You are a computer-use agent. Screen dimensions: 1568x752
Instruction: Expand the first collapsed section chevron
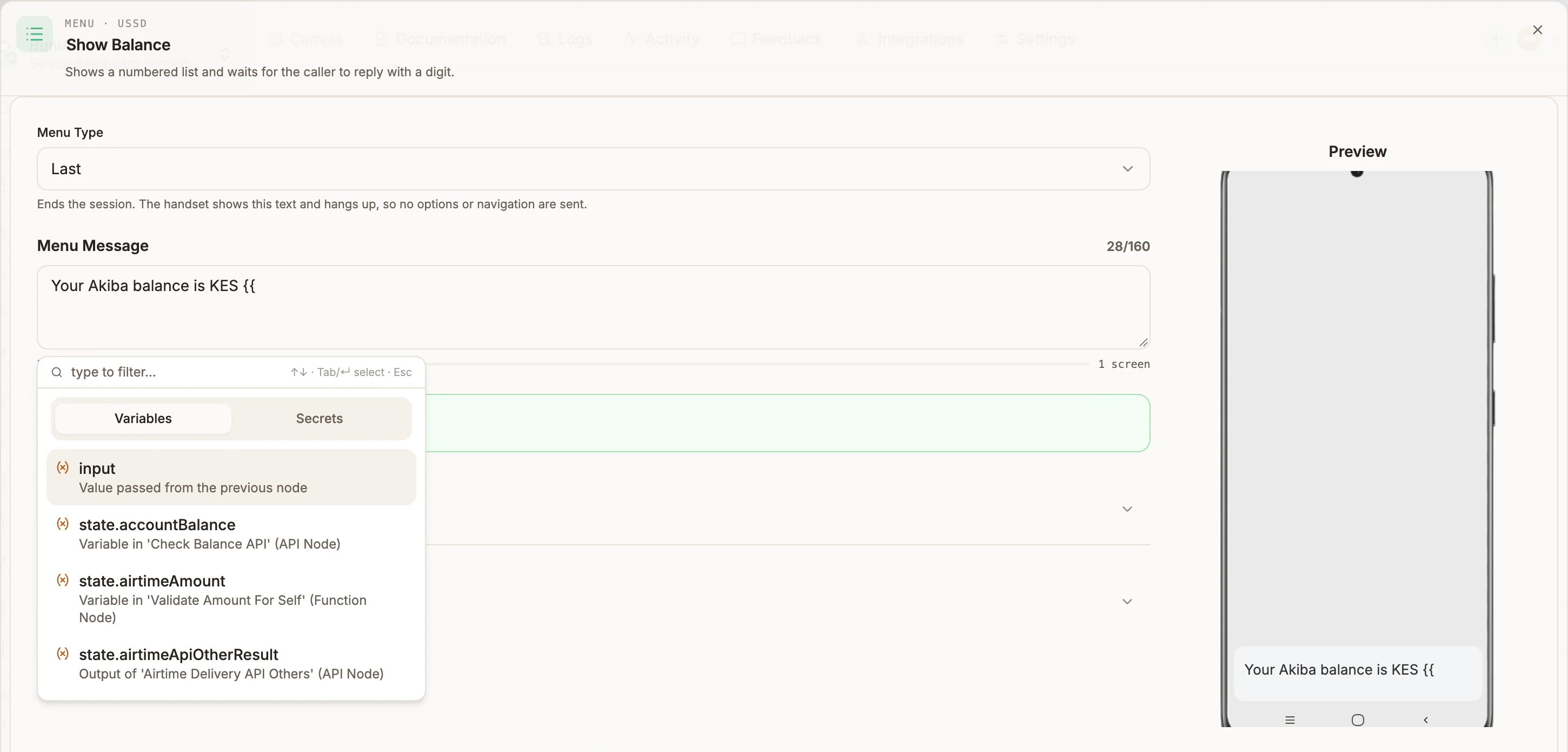(1127, 509)
